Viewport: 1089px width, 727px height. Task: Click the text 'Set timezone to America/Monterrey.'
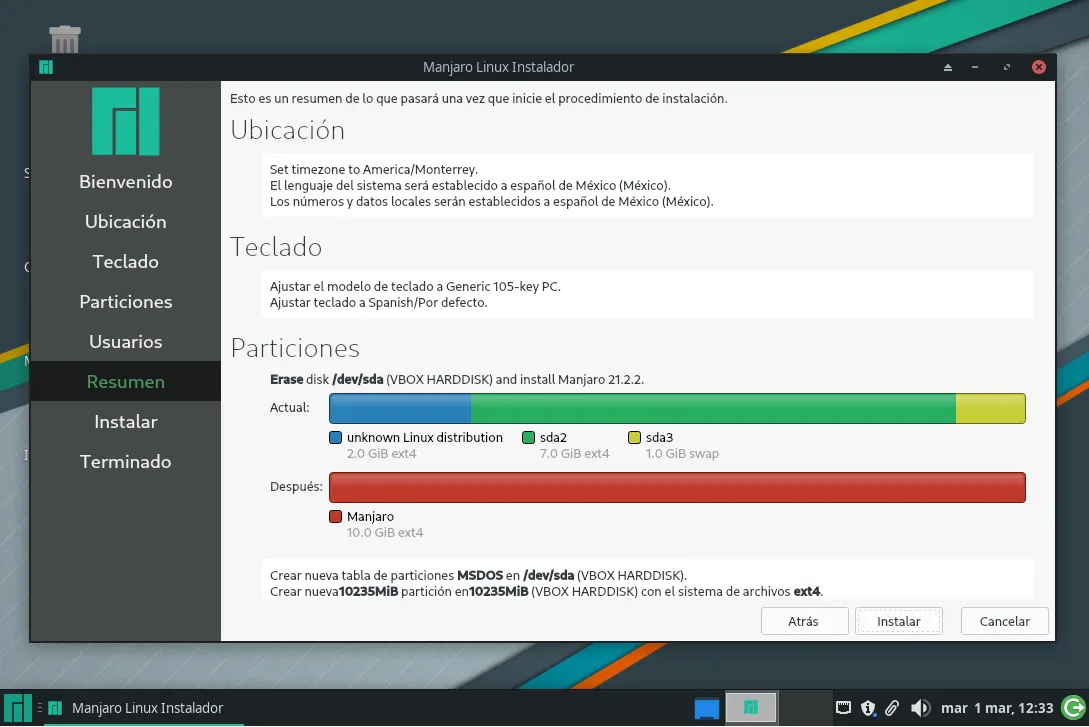(x=374, y=169)
